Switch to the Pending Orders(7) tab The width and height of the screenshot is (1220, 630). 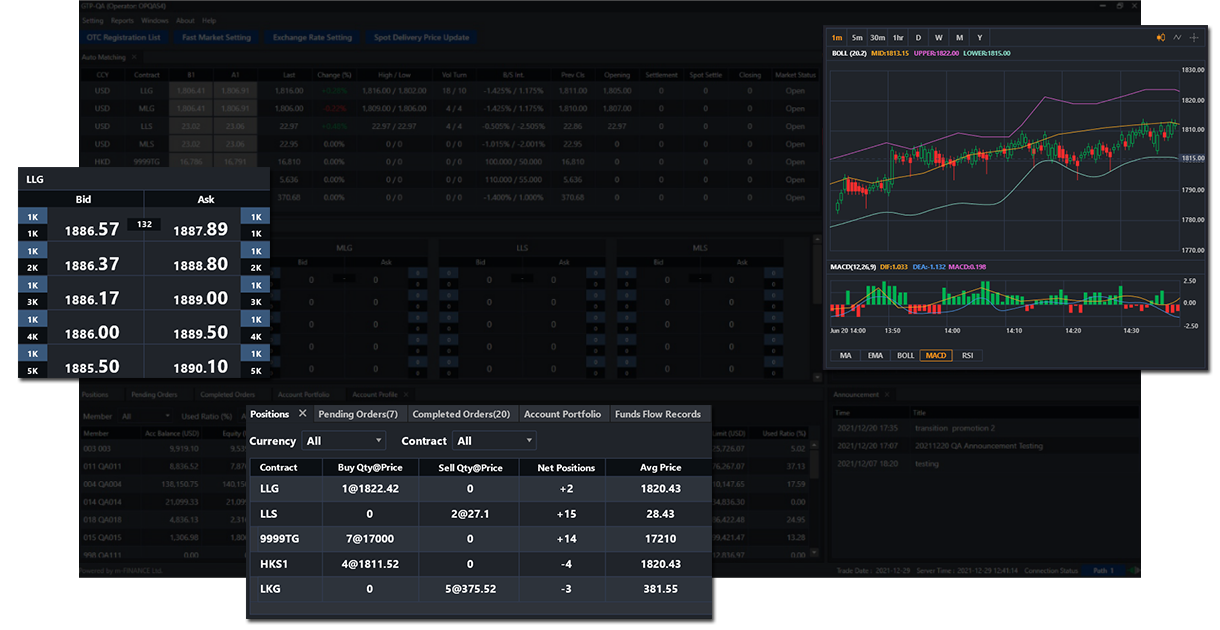pyautogui.click(x=358, y=414)
